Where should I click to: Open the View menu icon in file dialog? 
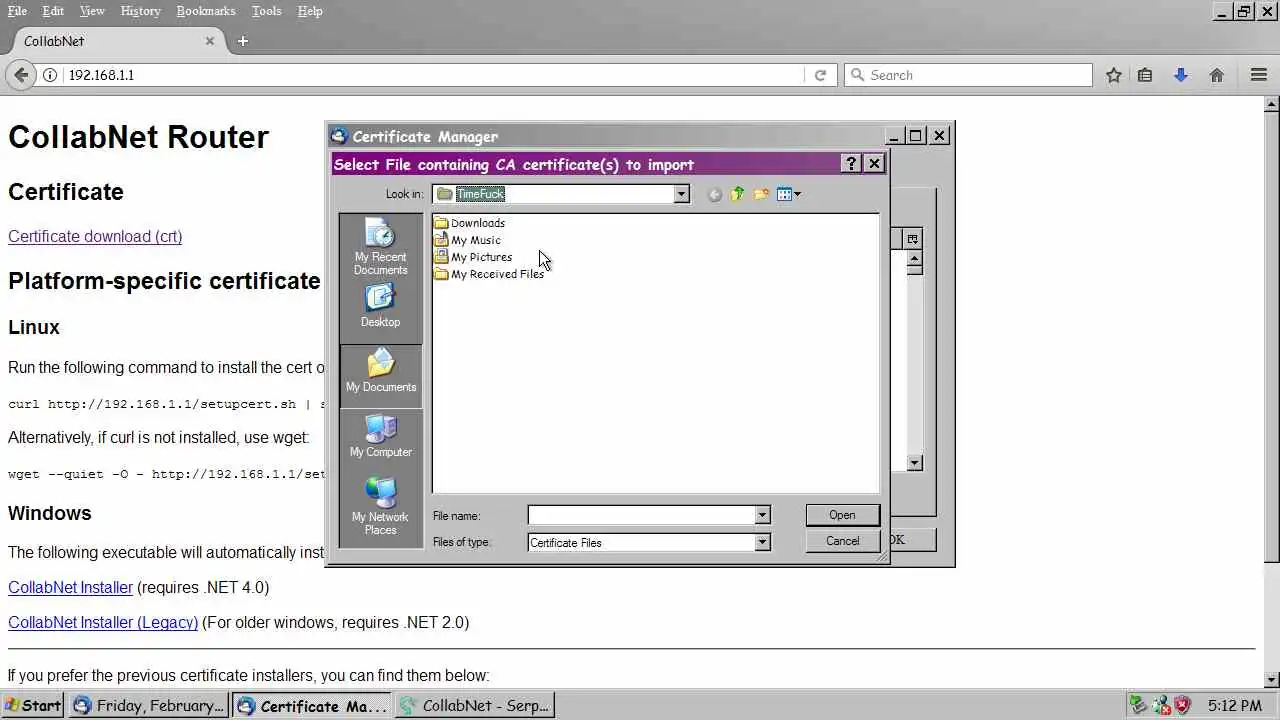[788, 194]
